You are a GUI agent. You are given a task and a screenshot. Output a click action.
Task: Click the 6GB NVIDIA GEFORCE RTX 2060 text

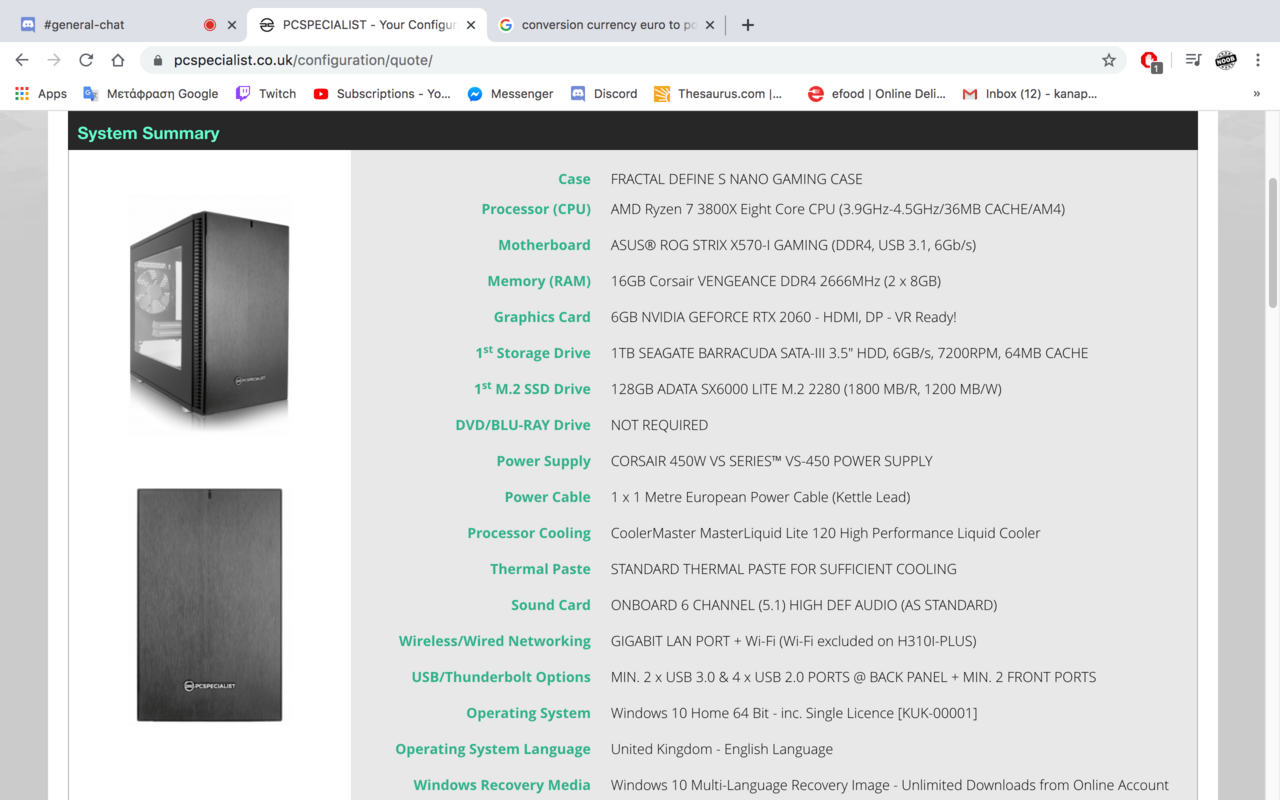click(783, 317)
